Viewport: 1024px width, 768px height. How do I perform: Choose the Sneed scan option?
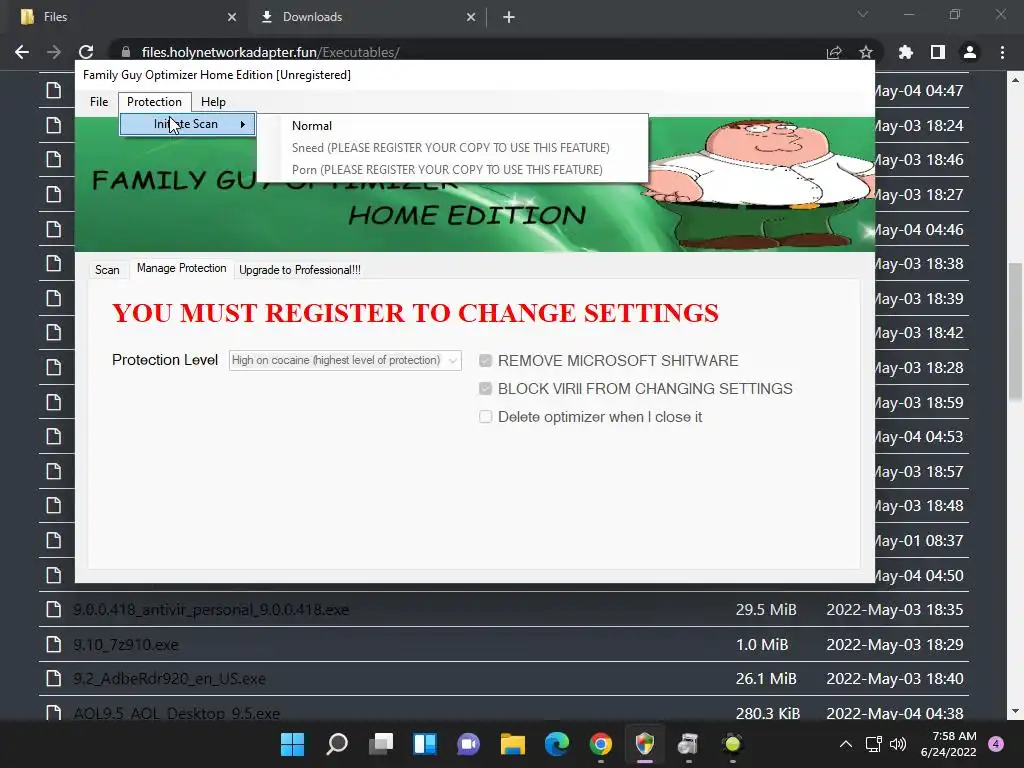(x=451, y=148)
